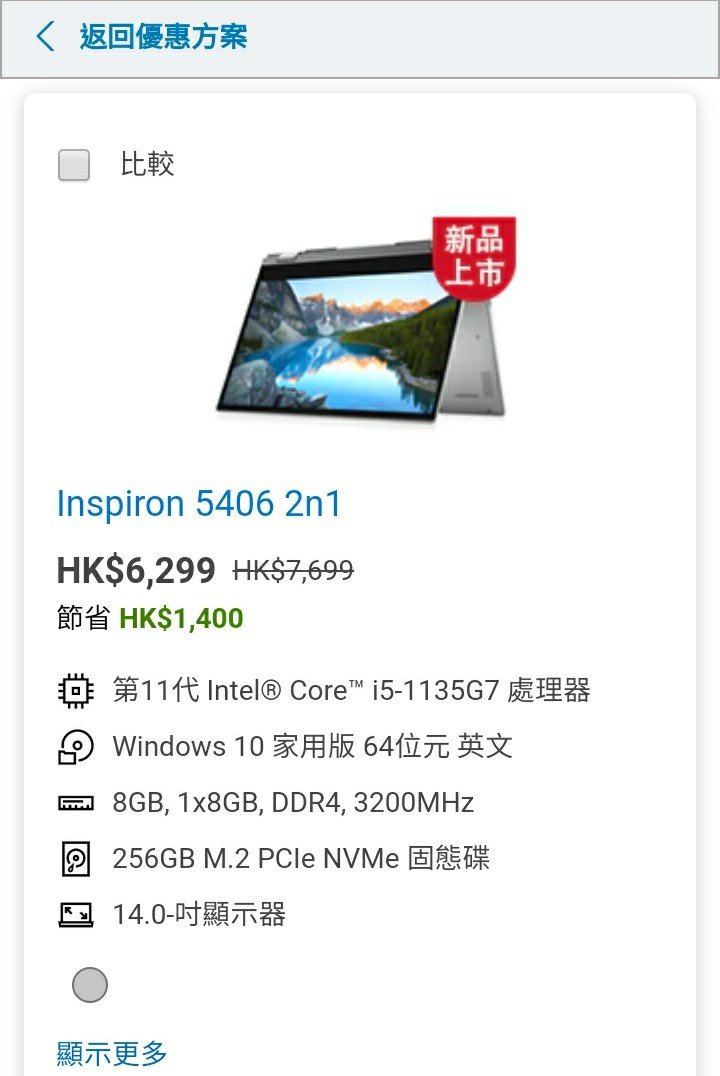
Task: Select the 256GB M.2 PCIe NVMe spec line
Action: tap(301, 858)
